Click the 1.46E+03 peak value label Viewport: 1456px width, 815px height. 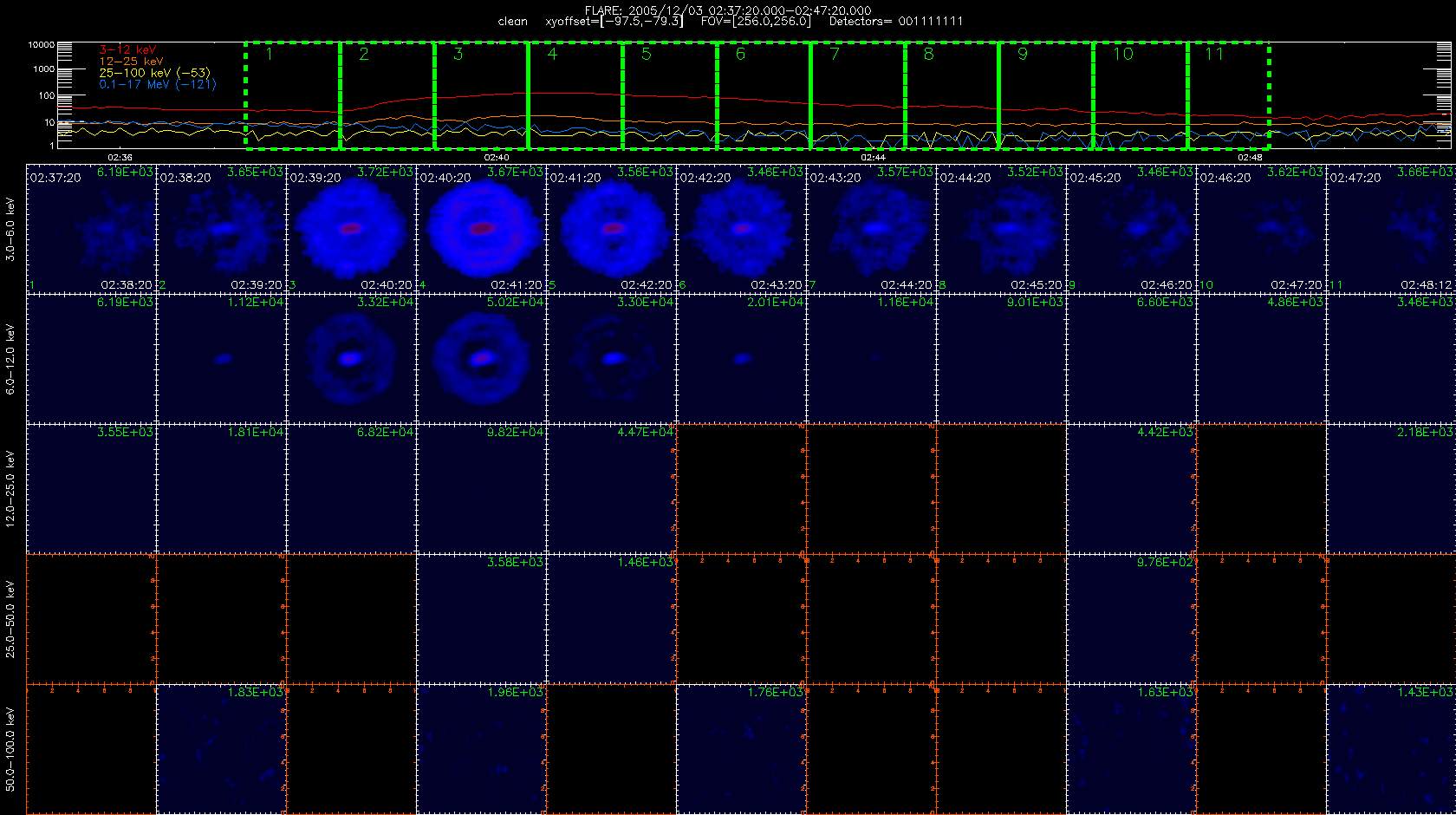pos(645,563)
